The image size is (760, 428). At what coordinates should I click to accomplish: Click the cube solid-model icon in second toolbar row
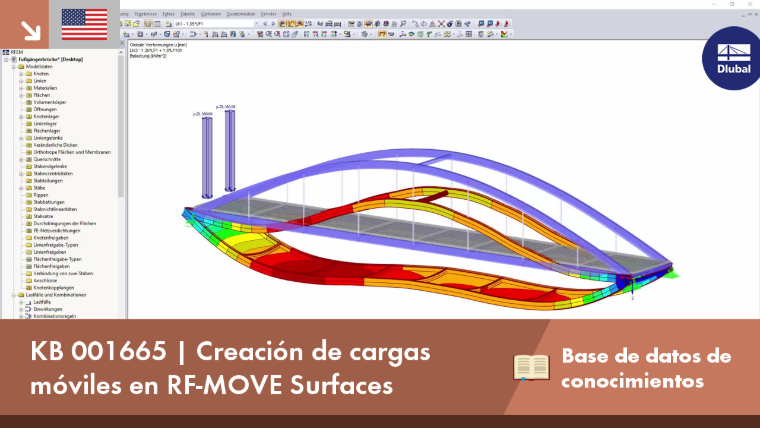(x=167, y=34)
